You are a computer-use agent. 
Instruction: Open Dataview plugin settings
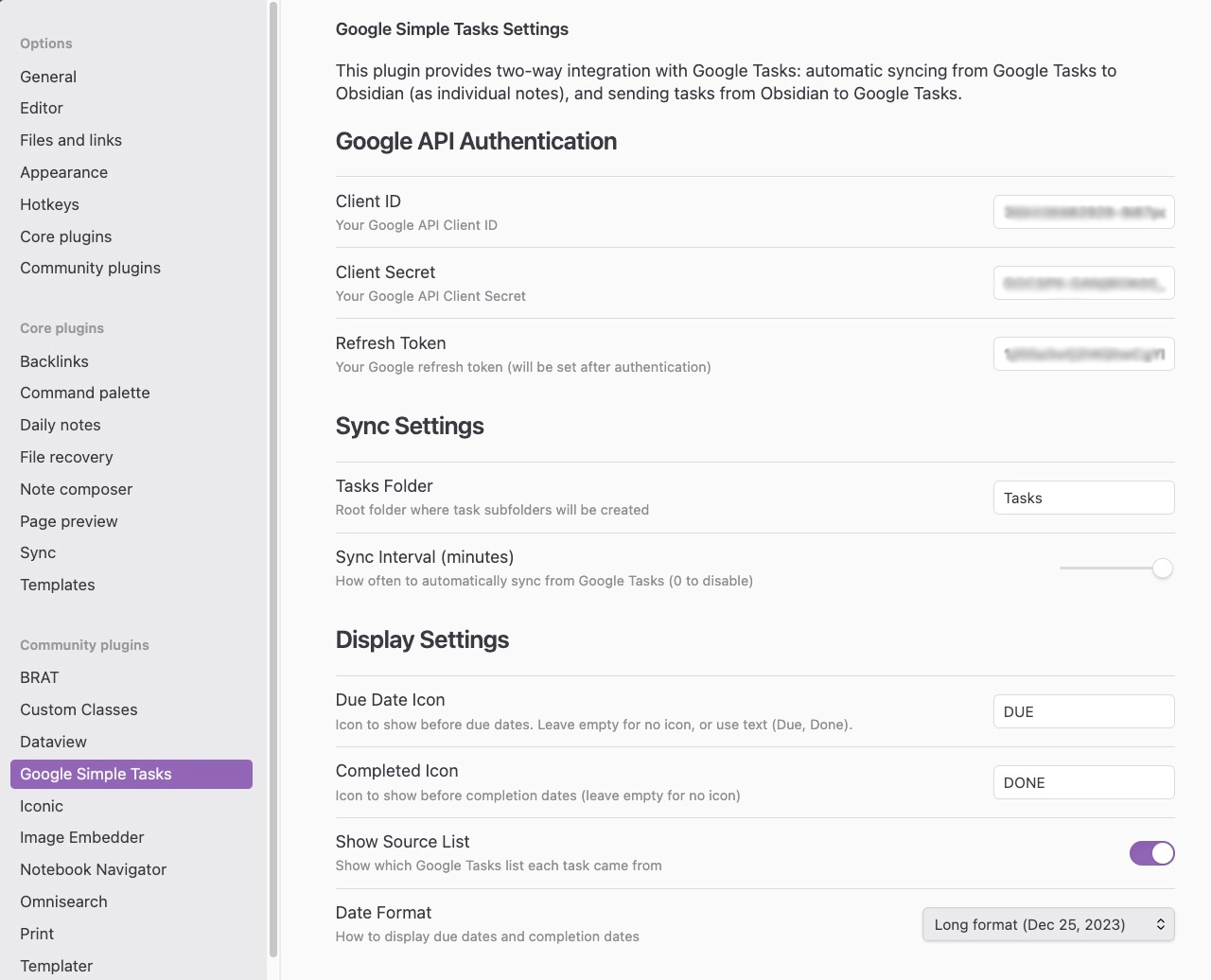[53, 742]
